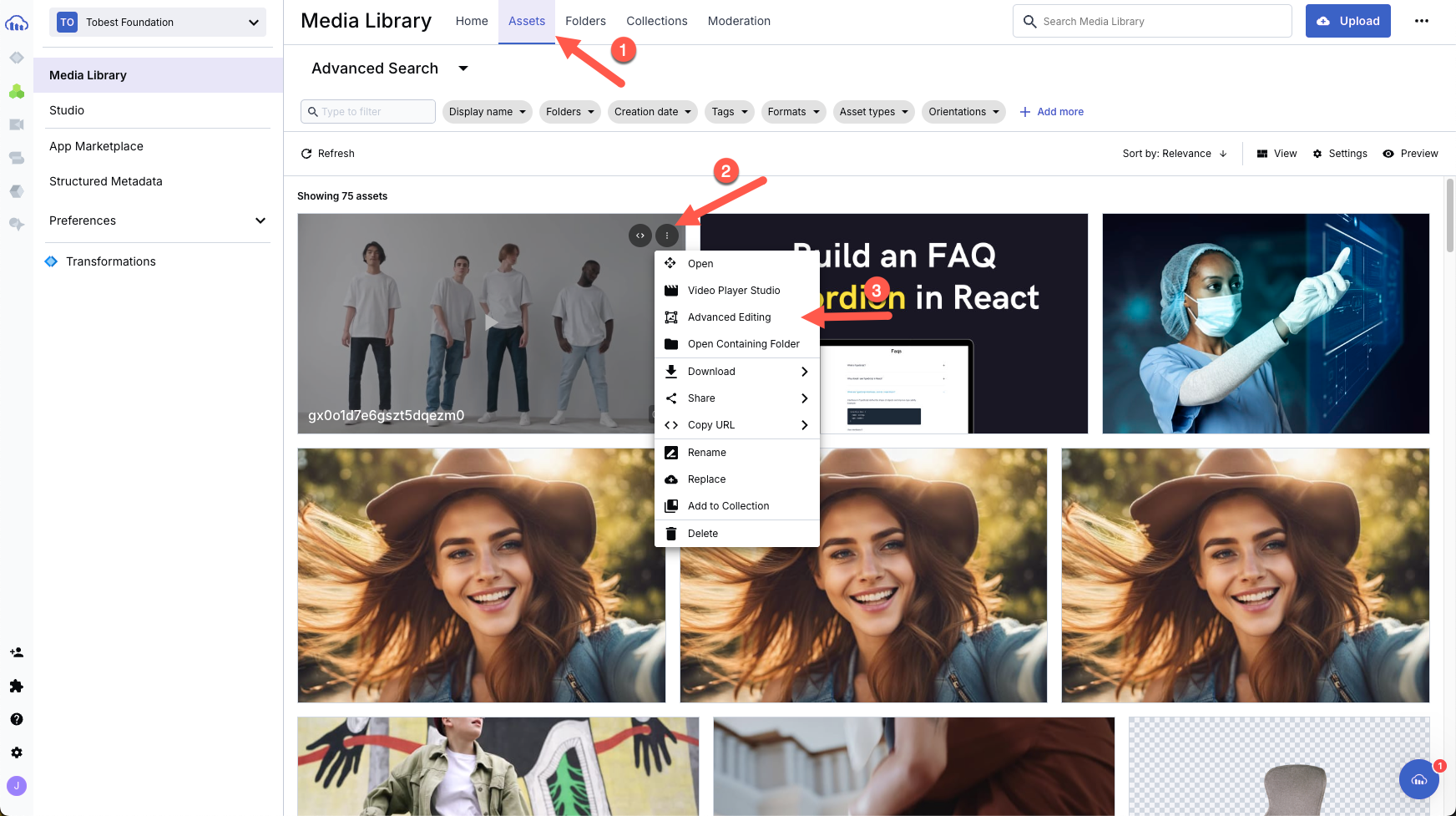This screenshot has width=1456, height=816.
Task: Open the Asset types filter dropdown
Action: (x=874, y=112)
